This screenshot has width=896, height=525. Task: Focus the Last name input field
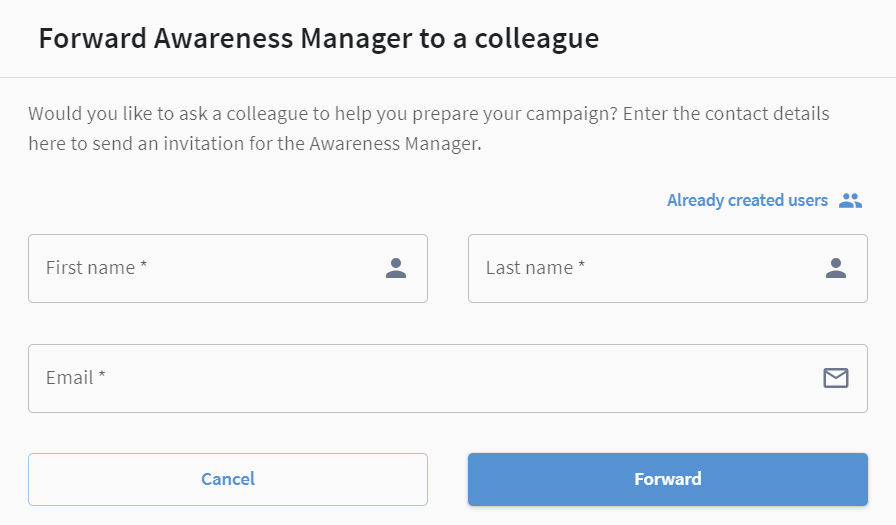(x=667, y=268)
